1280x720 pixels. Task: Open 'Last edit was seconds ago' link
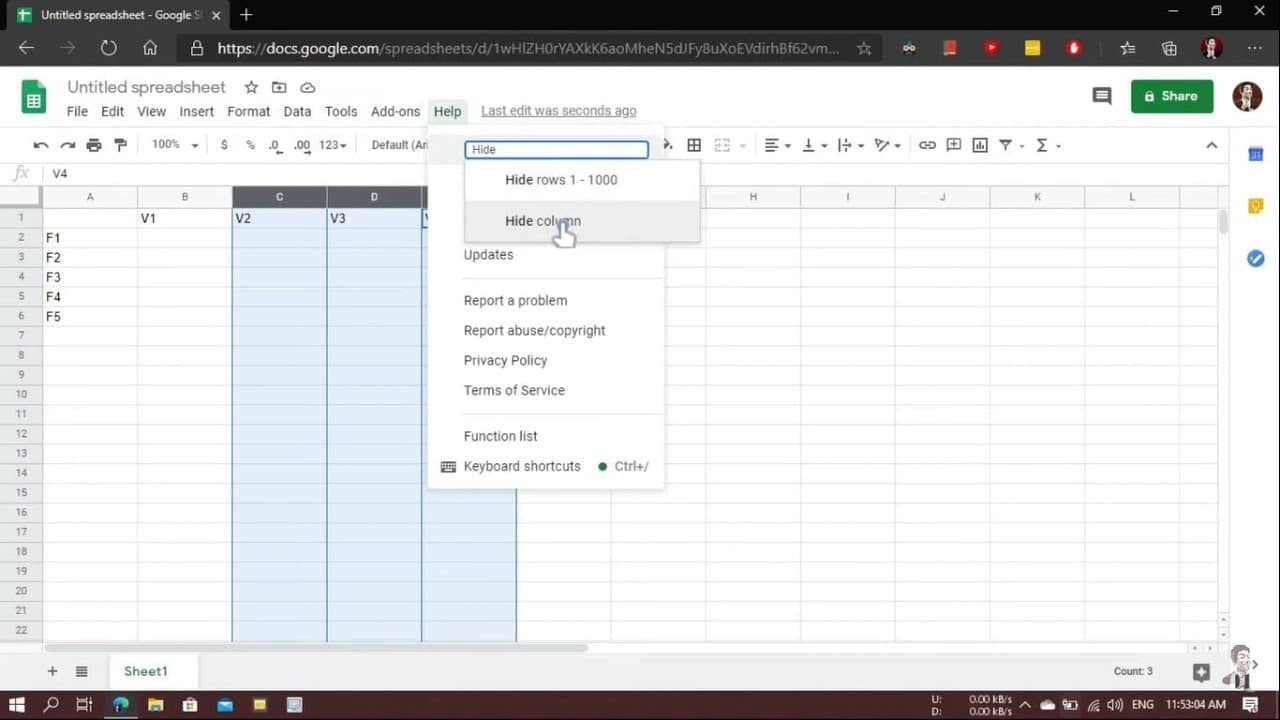coord(558,111)
